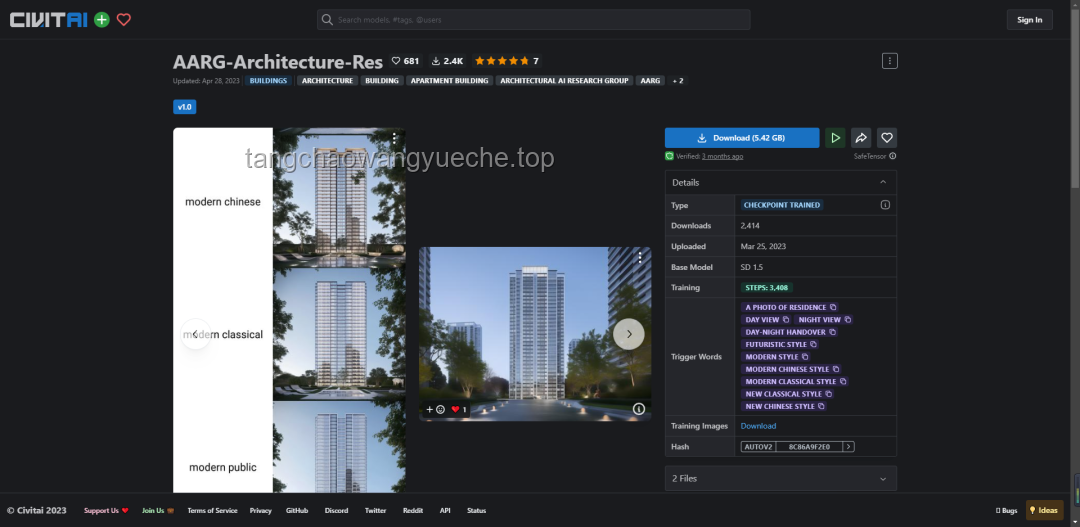Copy trigger word NIGHT VIEW
Viewport: 1080px width, 527px height.
(x=848, y=320)
